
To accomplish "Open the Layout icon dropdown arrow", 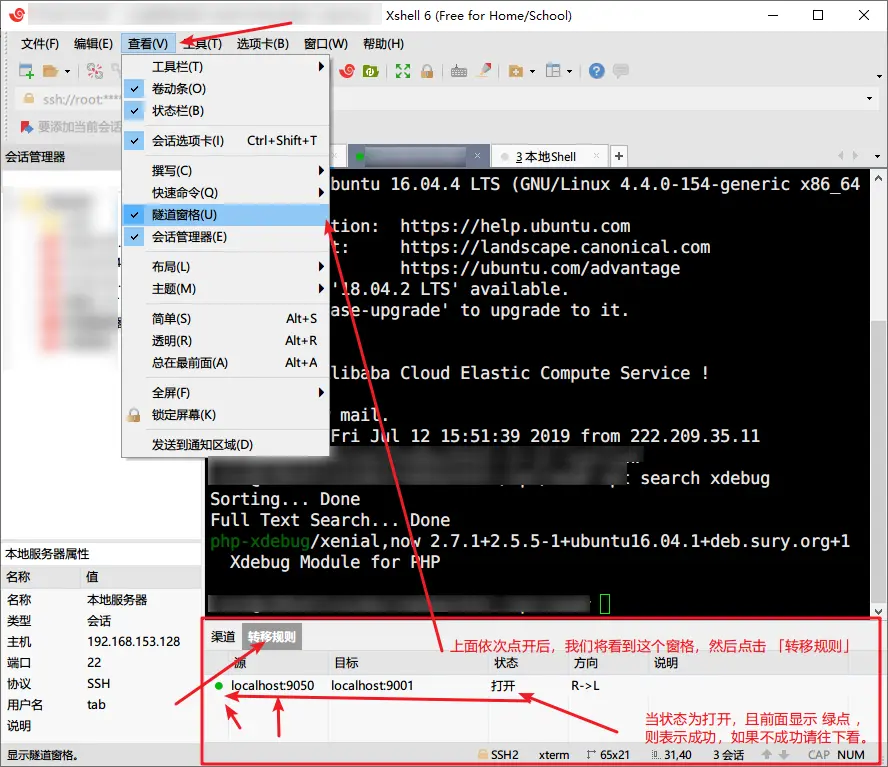I will point(570,71).
